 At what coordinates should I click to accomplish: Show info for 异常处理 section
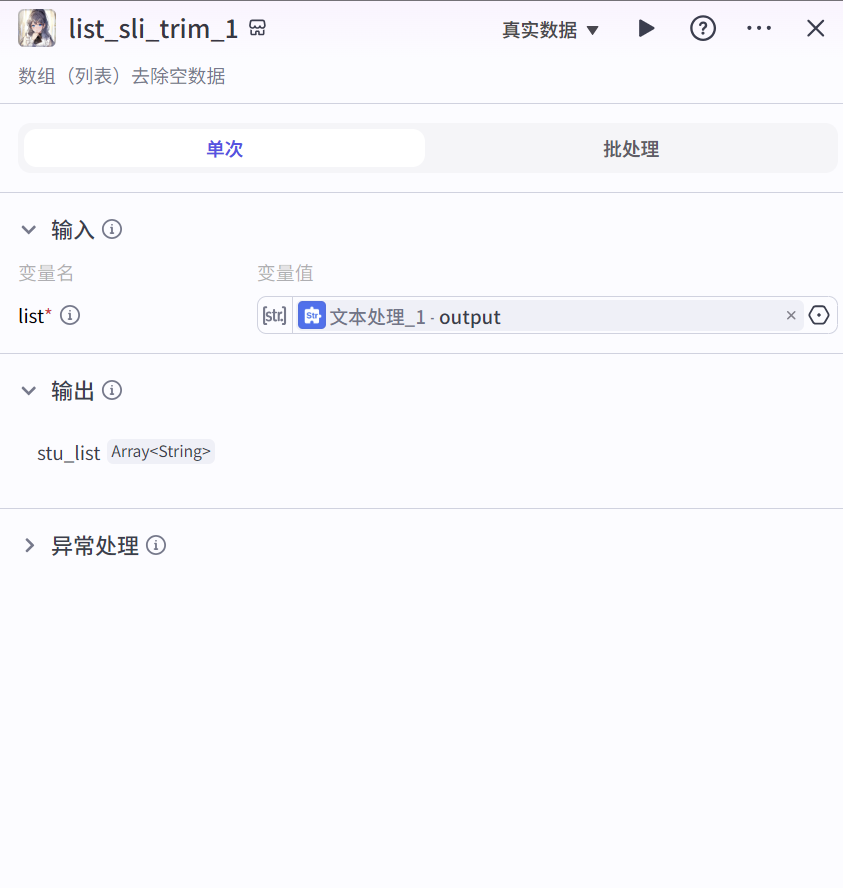point(156,545)
